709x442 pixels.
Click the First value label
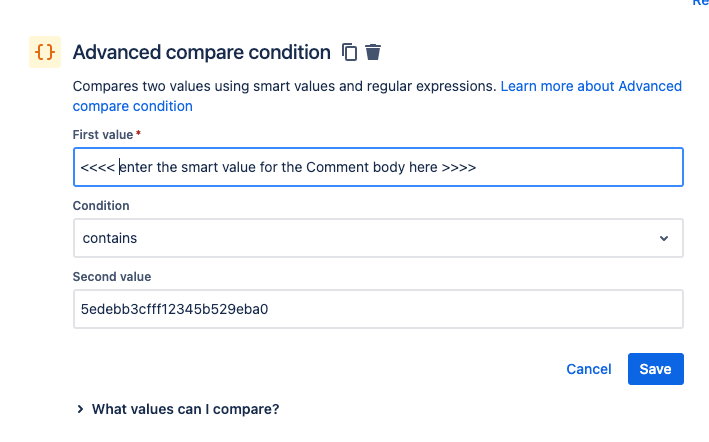pyautogui.click(x=103, y=134)
